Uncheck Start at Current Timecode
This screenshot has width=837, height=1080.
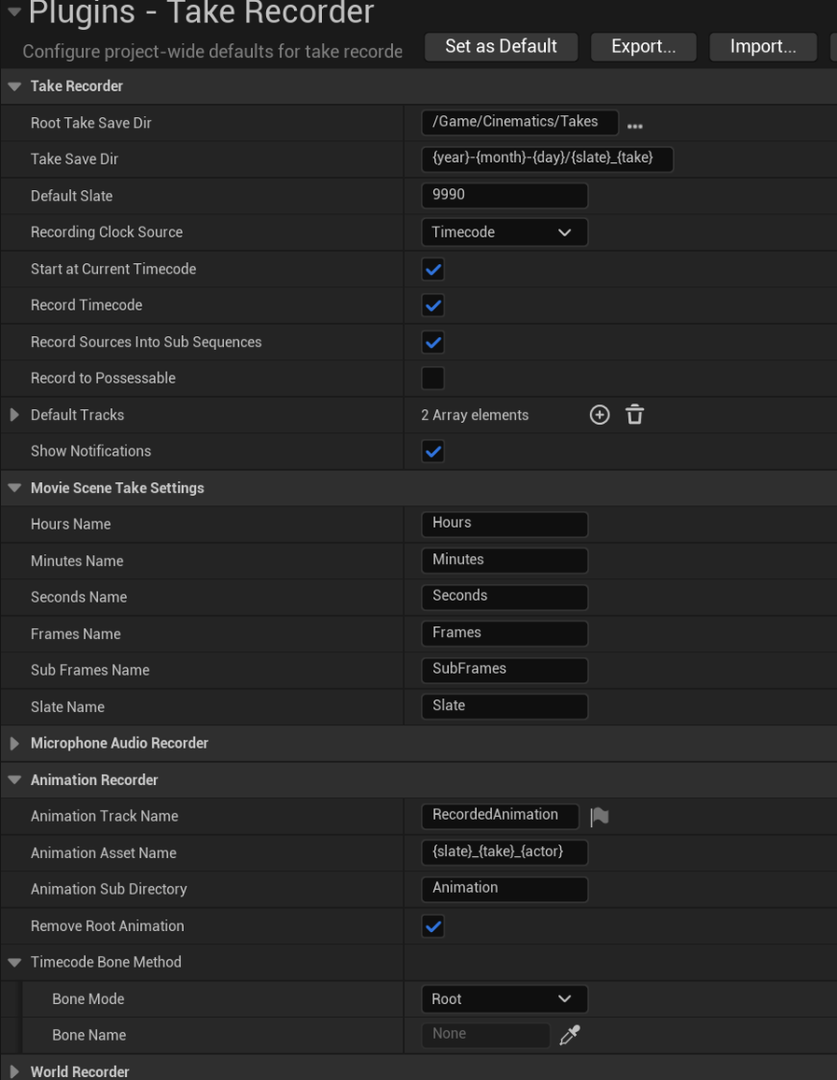click(x=432, y=268)
